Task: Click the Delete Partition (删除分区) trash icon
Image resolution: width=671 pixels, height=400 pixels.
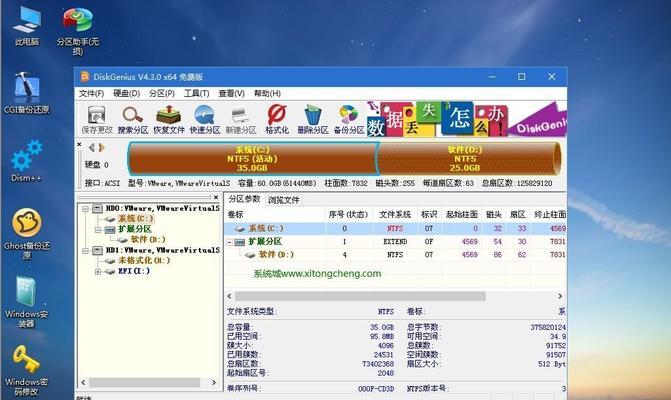Action: [313, 119]
